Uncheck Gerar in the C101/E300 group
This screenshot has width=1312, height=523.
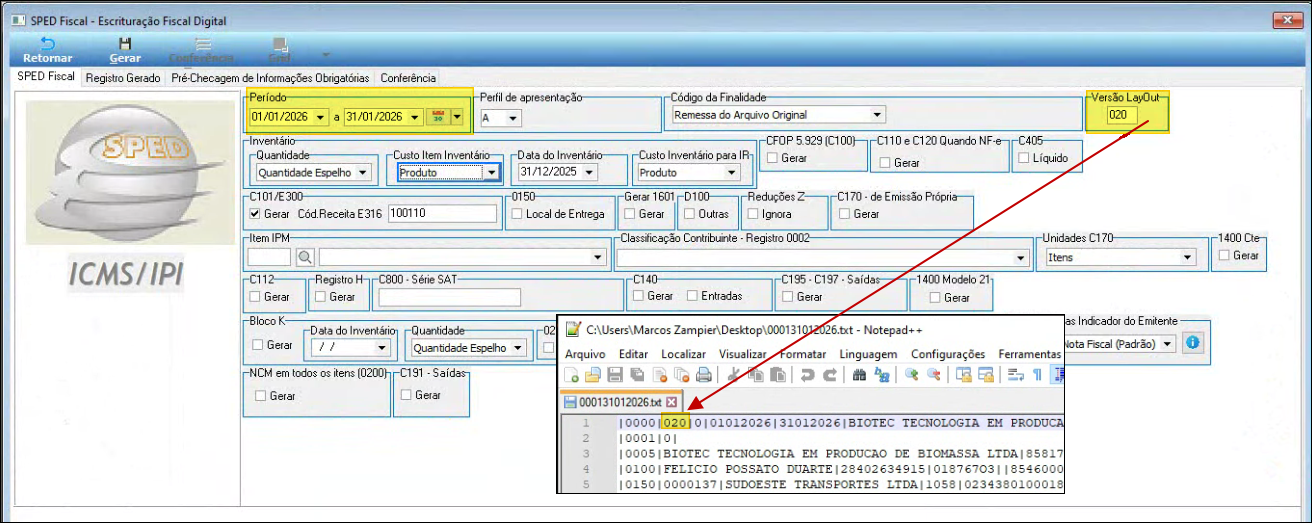click(255, 214)
